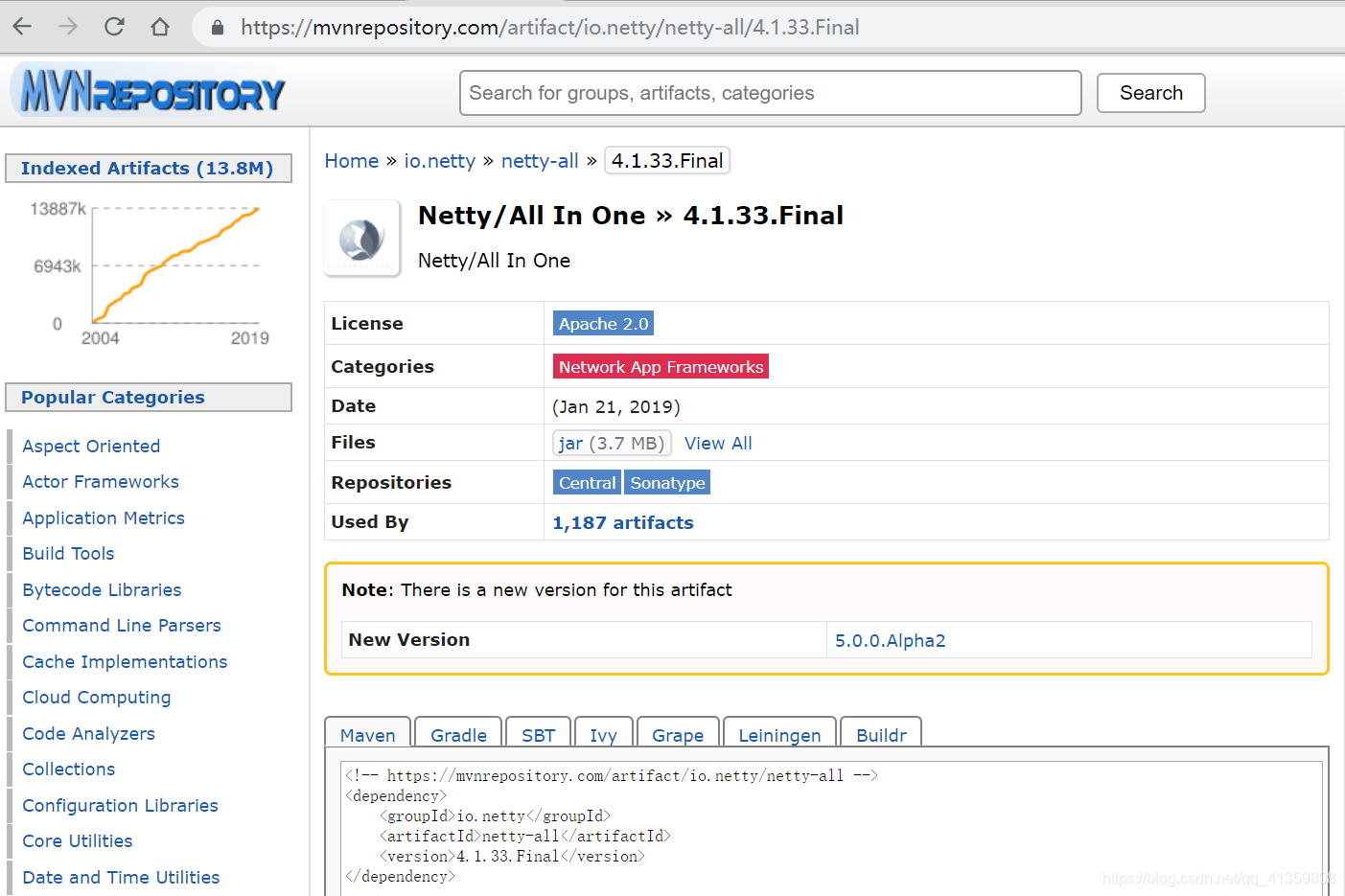Switch to the SBT tab
1345x896 pixels.
tap(539, 734)
